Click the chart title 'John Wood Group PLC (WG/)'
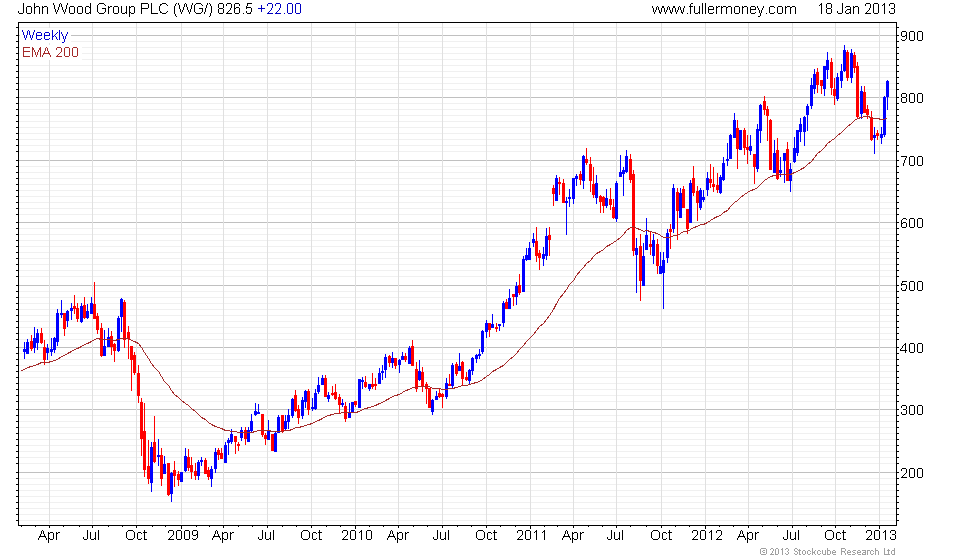Viewport: 980px width, 560px height. pos(116,9)
